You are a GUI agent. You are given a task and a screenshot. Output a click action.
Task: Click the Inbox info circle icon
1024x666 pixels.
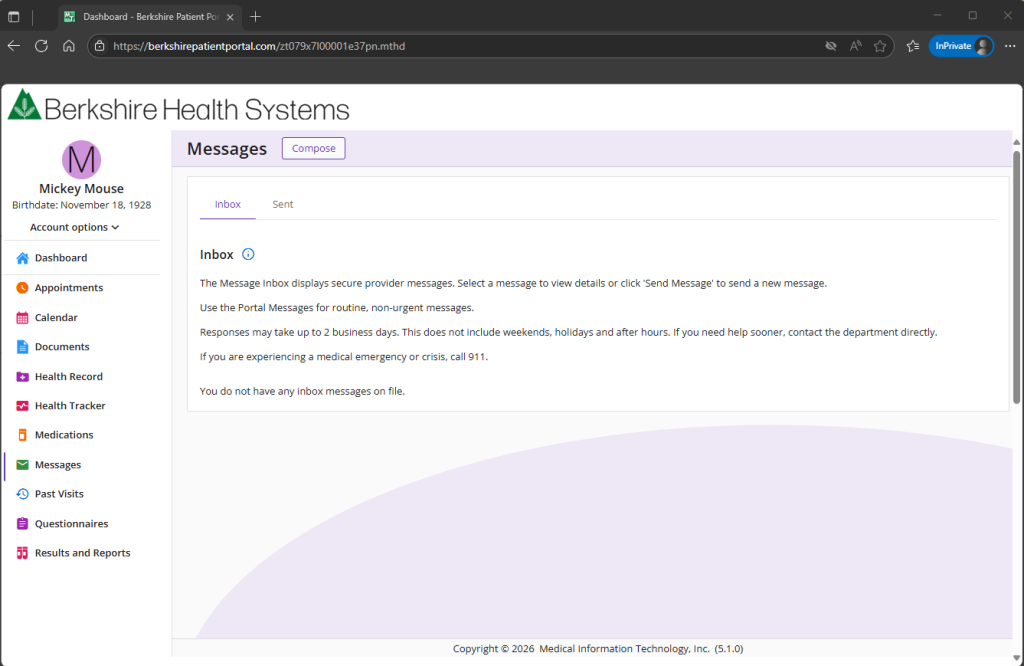pyautogui.click(x=248, y=255)
